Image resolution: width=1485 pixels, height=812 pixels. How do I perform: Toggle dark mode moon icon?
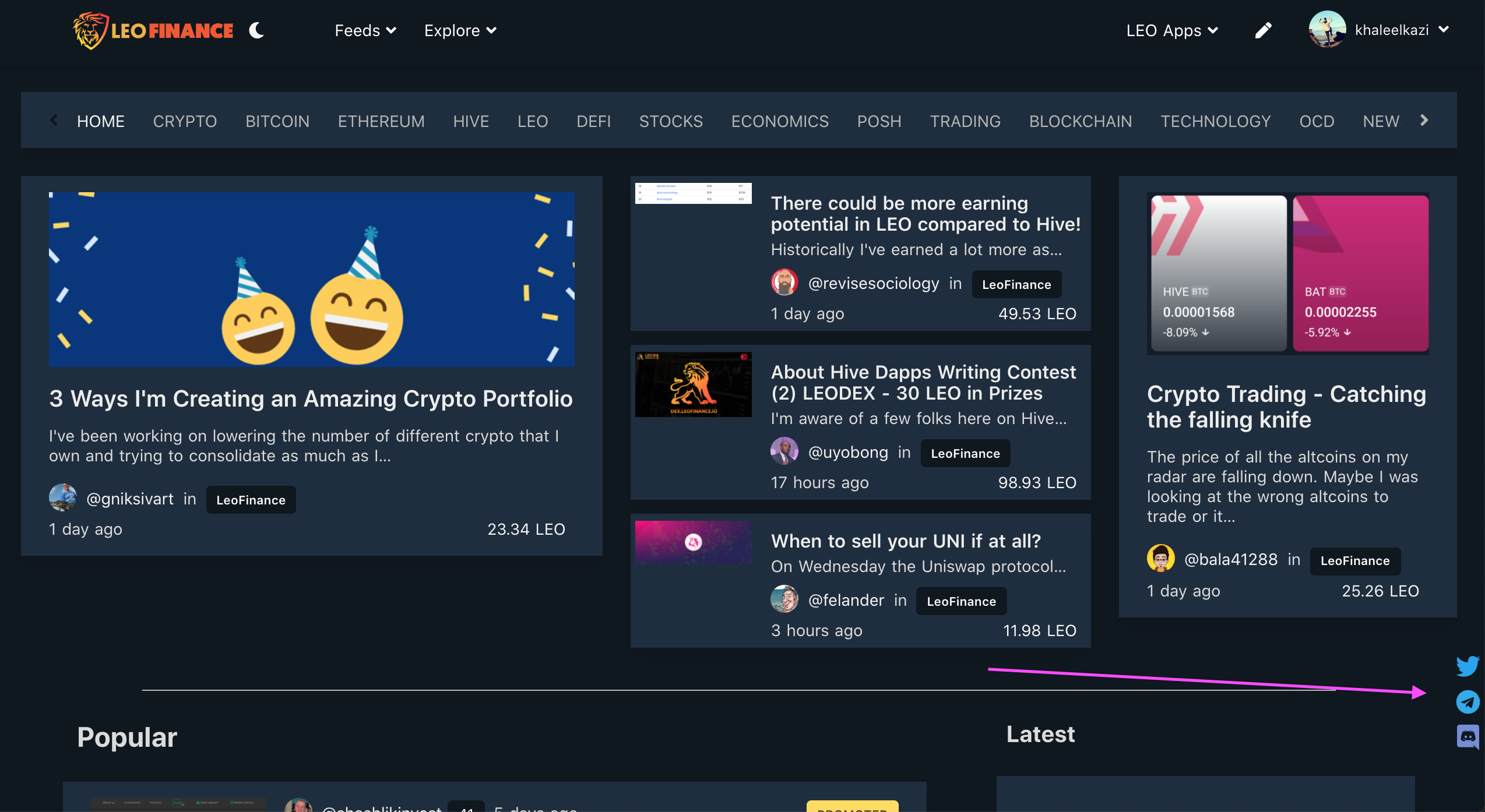[x=256, y=30]
